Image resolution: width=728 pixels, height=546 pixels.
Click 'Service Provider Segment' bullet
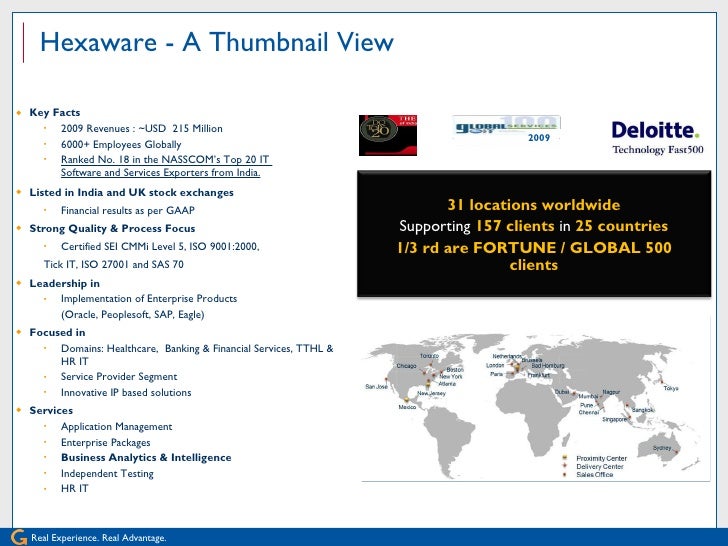click(x=119, y=377)
